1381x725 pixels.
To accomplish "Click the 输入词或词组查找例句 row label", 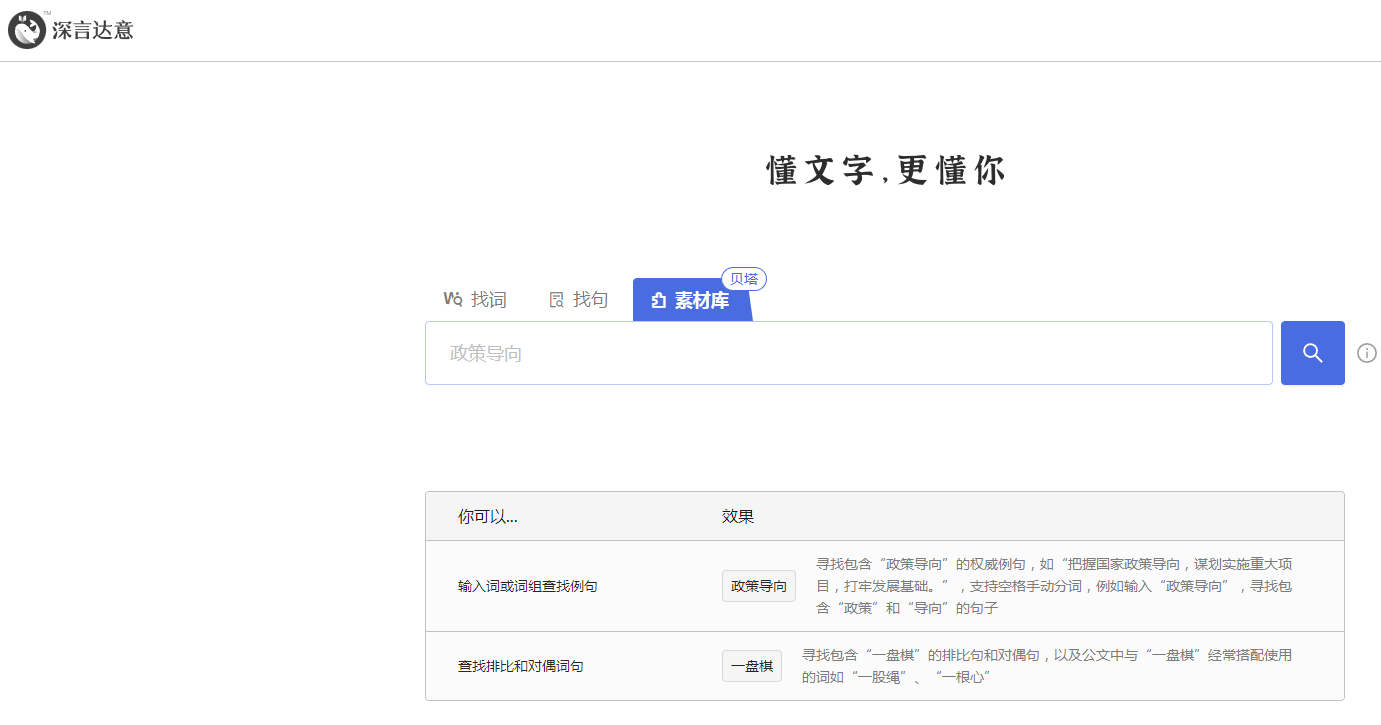I will [x=527, y=586].
